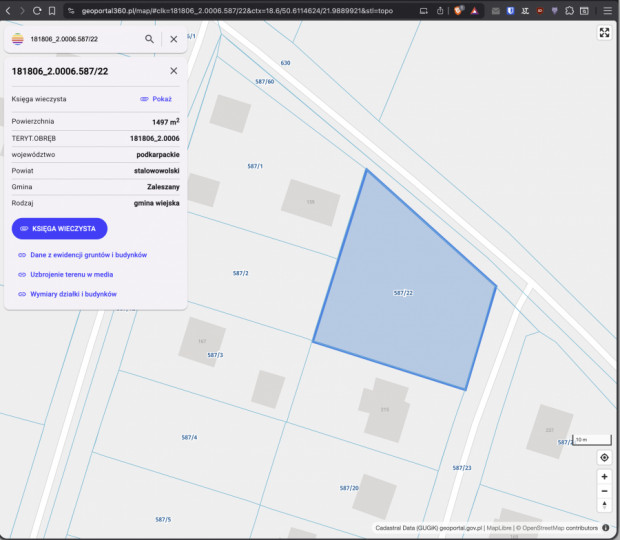Click the Pokaż link for księga wieczysta
The image size is (620, 540).
pos(156,99)
